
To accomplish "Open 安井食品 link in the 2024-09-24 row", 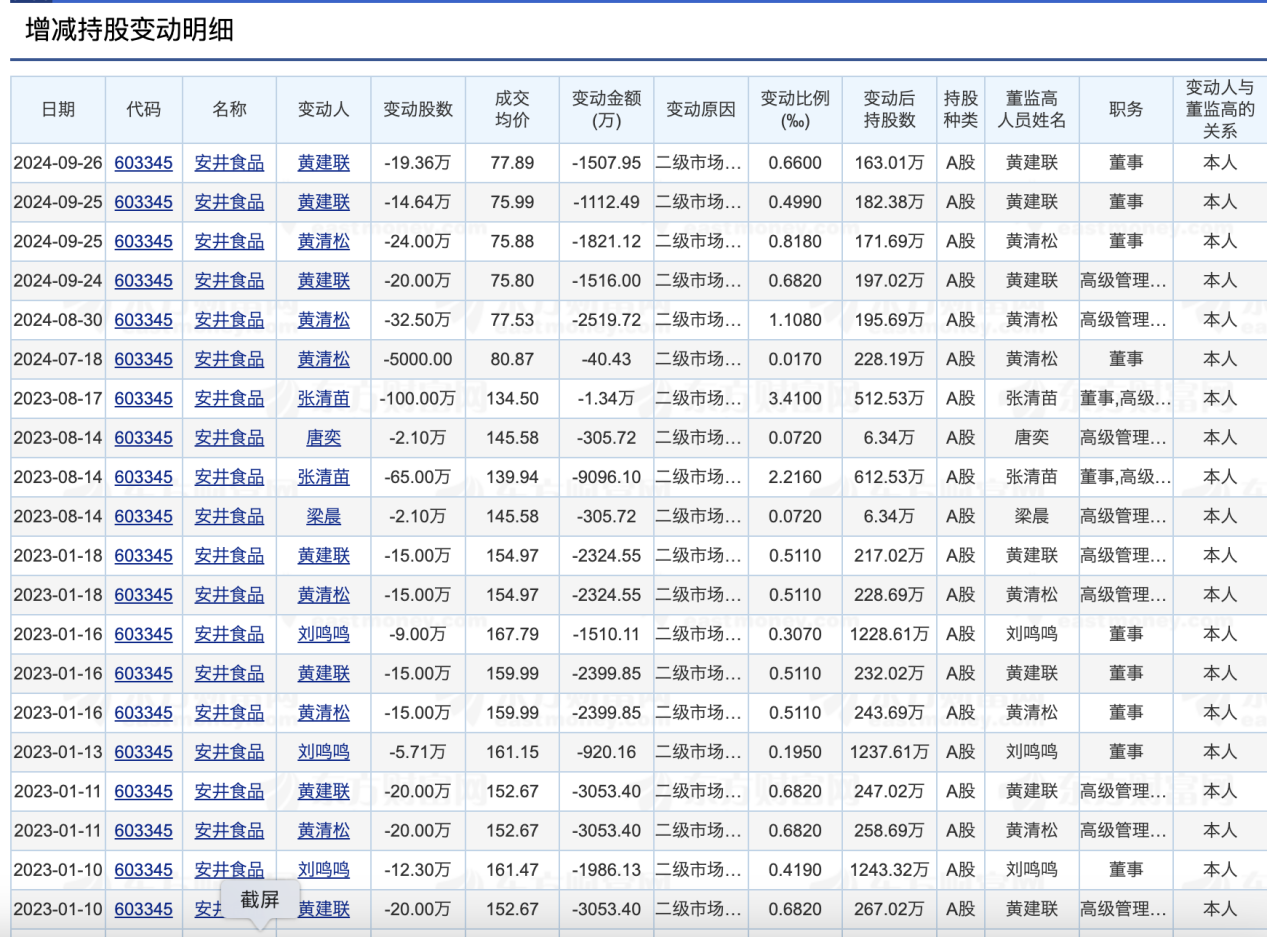I will click(229, 281).
